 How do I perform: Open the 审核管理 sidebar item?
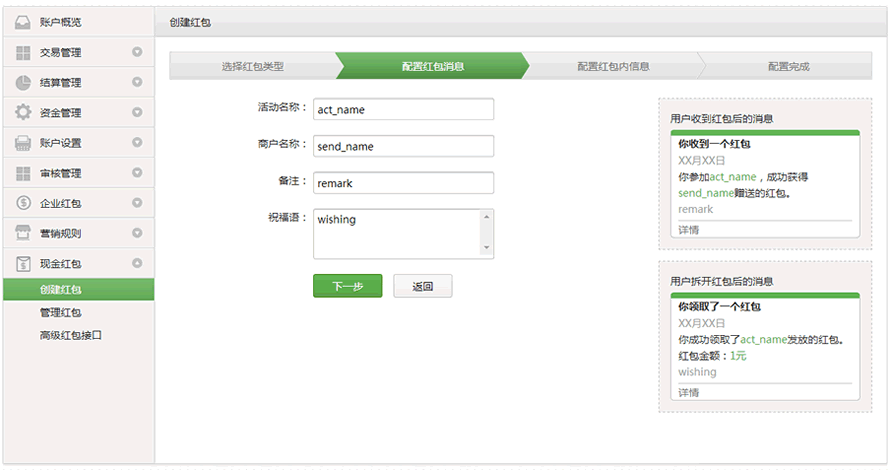click(x=78, y=173)
